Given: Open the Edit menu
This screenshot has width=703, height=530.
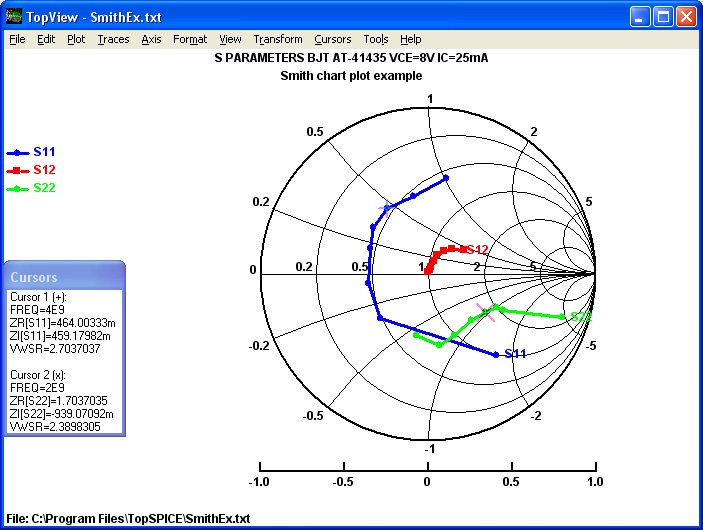Looking at the screenshot, I should point(46,39).
